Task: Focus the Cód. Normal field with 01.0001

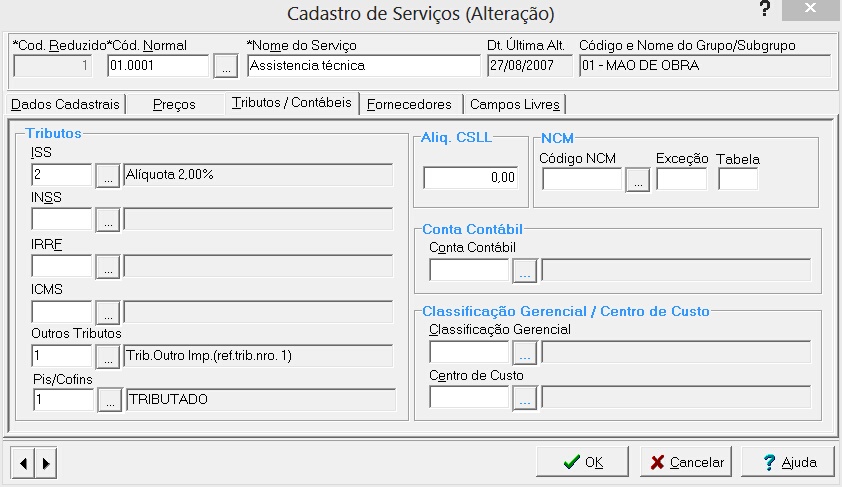Action: (158, 66)
